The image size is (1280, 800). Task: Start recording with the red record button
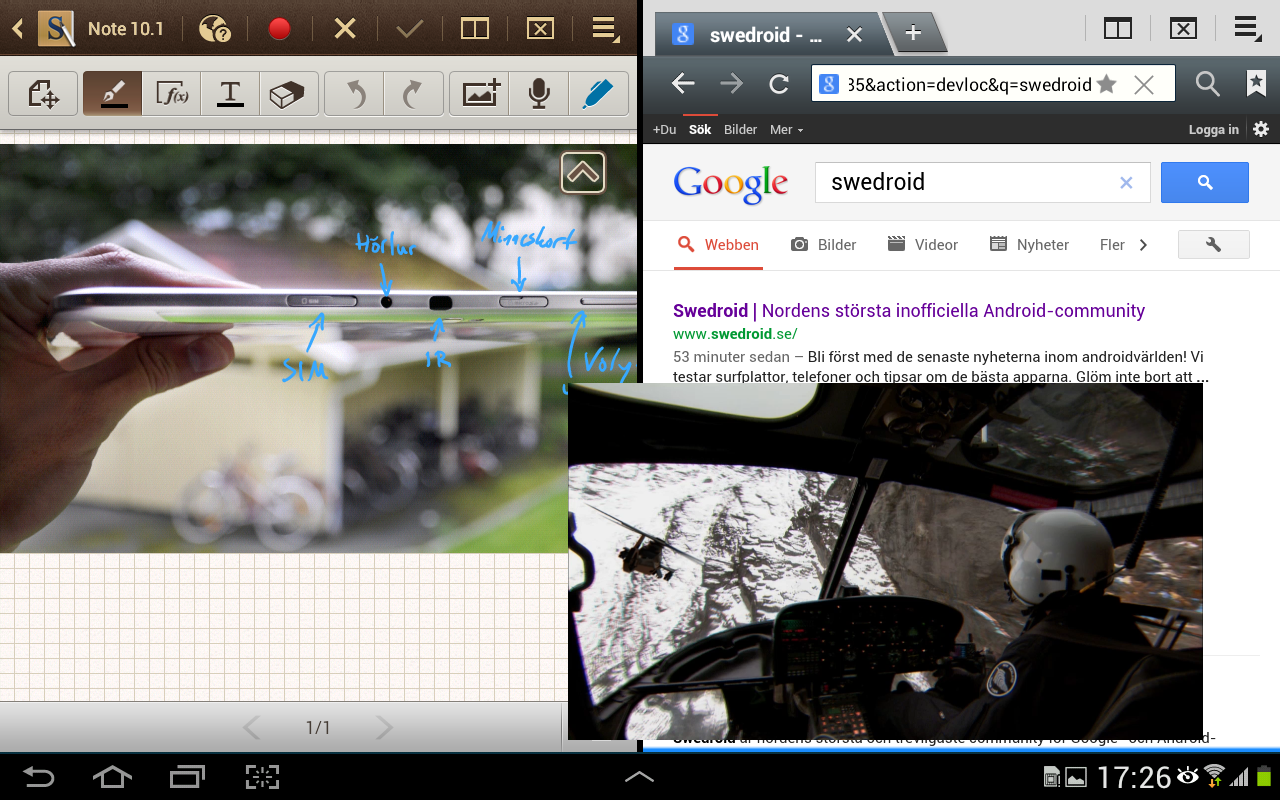coord(279,28)
